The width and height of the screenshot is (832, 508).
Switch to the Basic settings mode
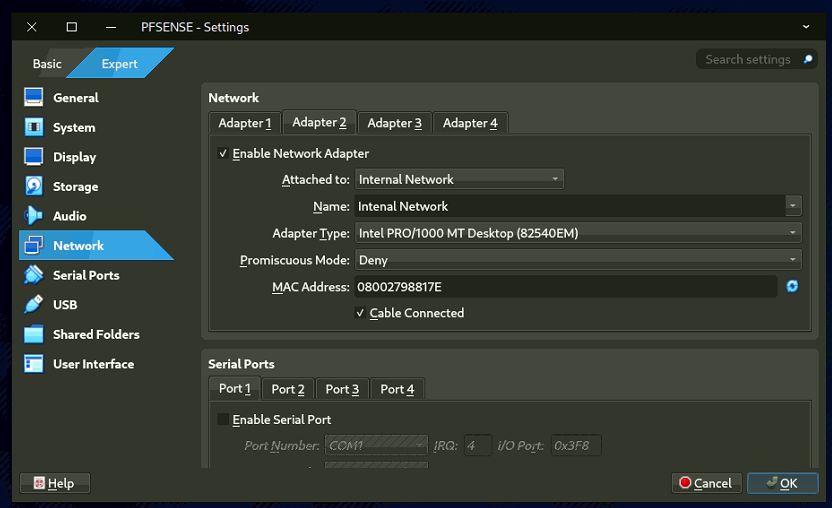click(47, 64)
